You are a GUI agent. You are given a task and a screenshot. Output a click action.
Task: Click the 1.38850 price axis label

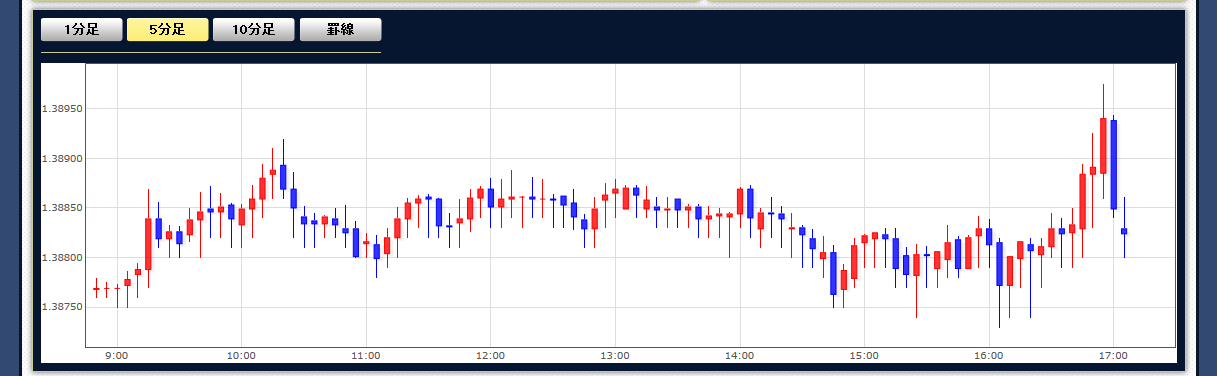pos(62,208)
